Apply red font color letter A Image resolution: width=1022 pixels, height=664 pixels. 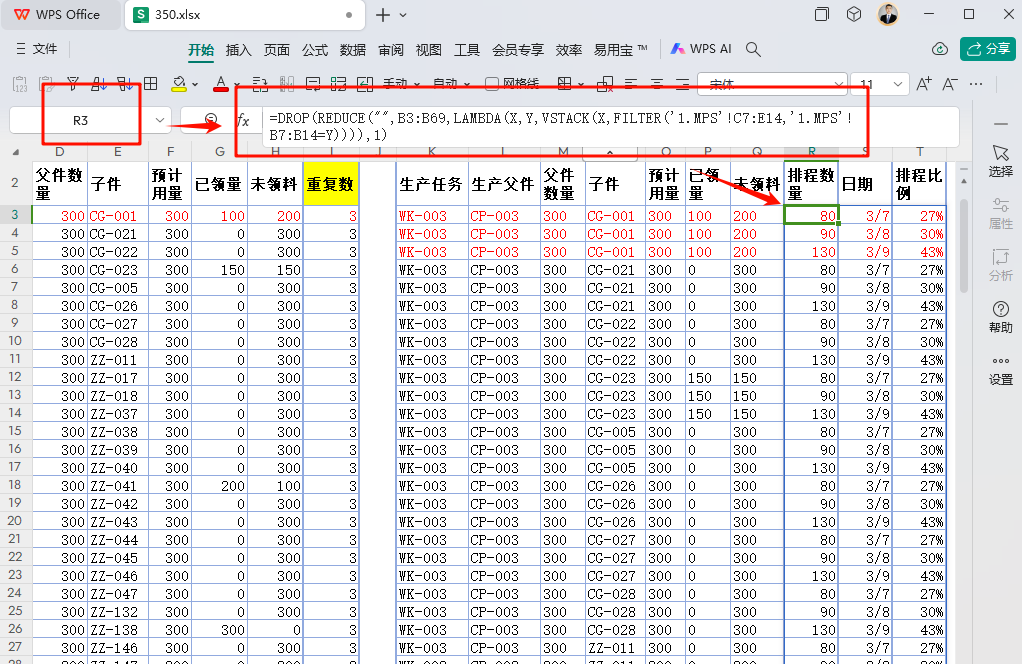(221, 84)
